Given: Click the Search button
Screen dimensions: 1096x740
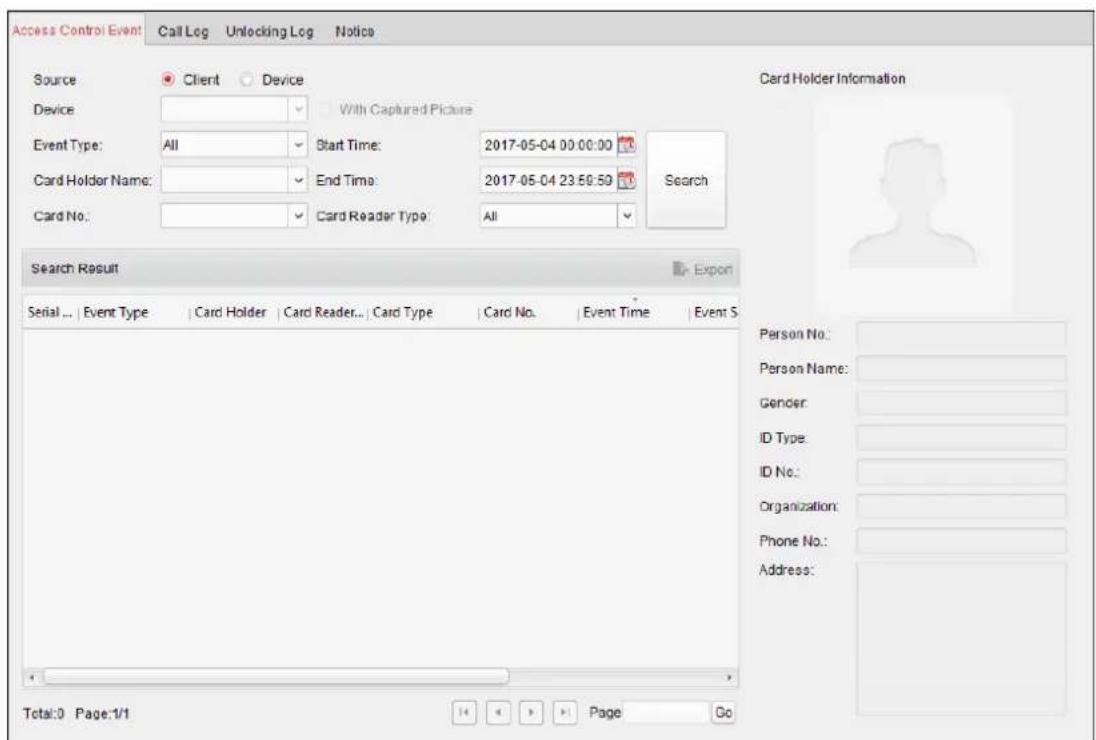Looking at the screenshot, I should coord(686,180).
